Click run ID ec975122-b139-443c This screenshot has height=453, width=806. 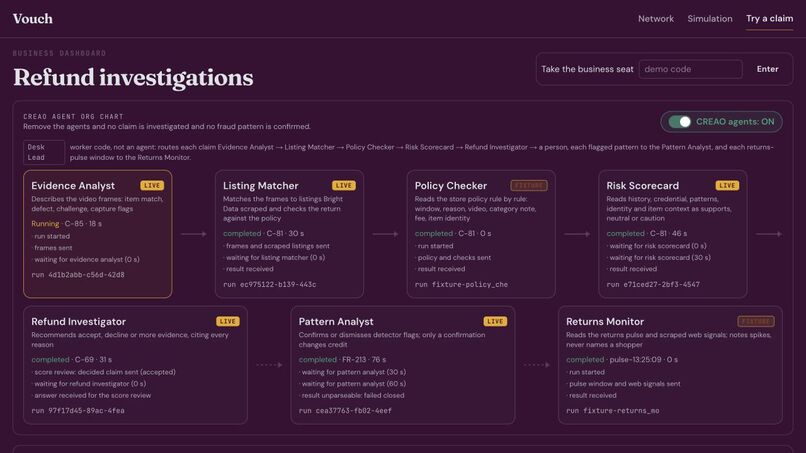270,284
